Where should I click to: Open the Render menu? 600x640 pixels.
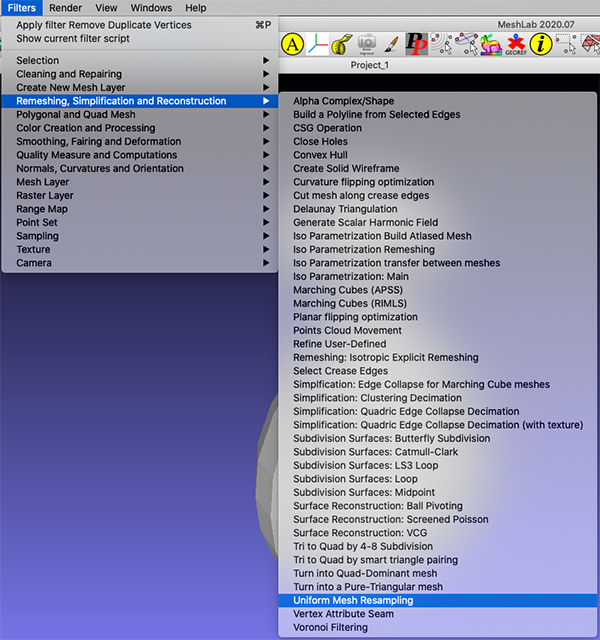(66, 8)
